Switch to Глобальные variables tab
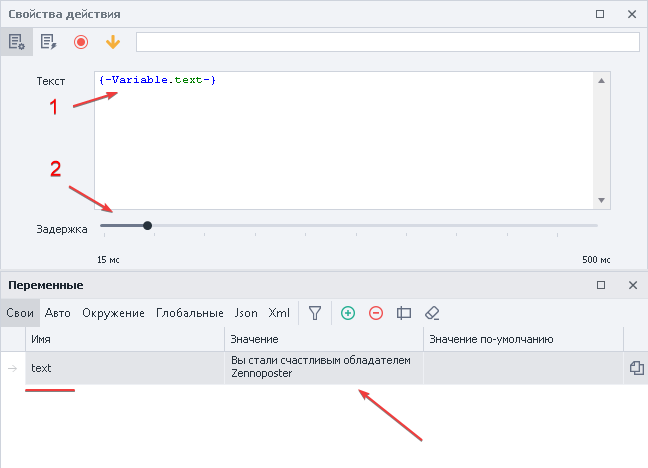The width and height of the screenshot is (648, 468). 190,313
